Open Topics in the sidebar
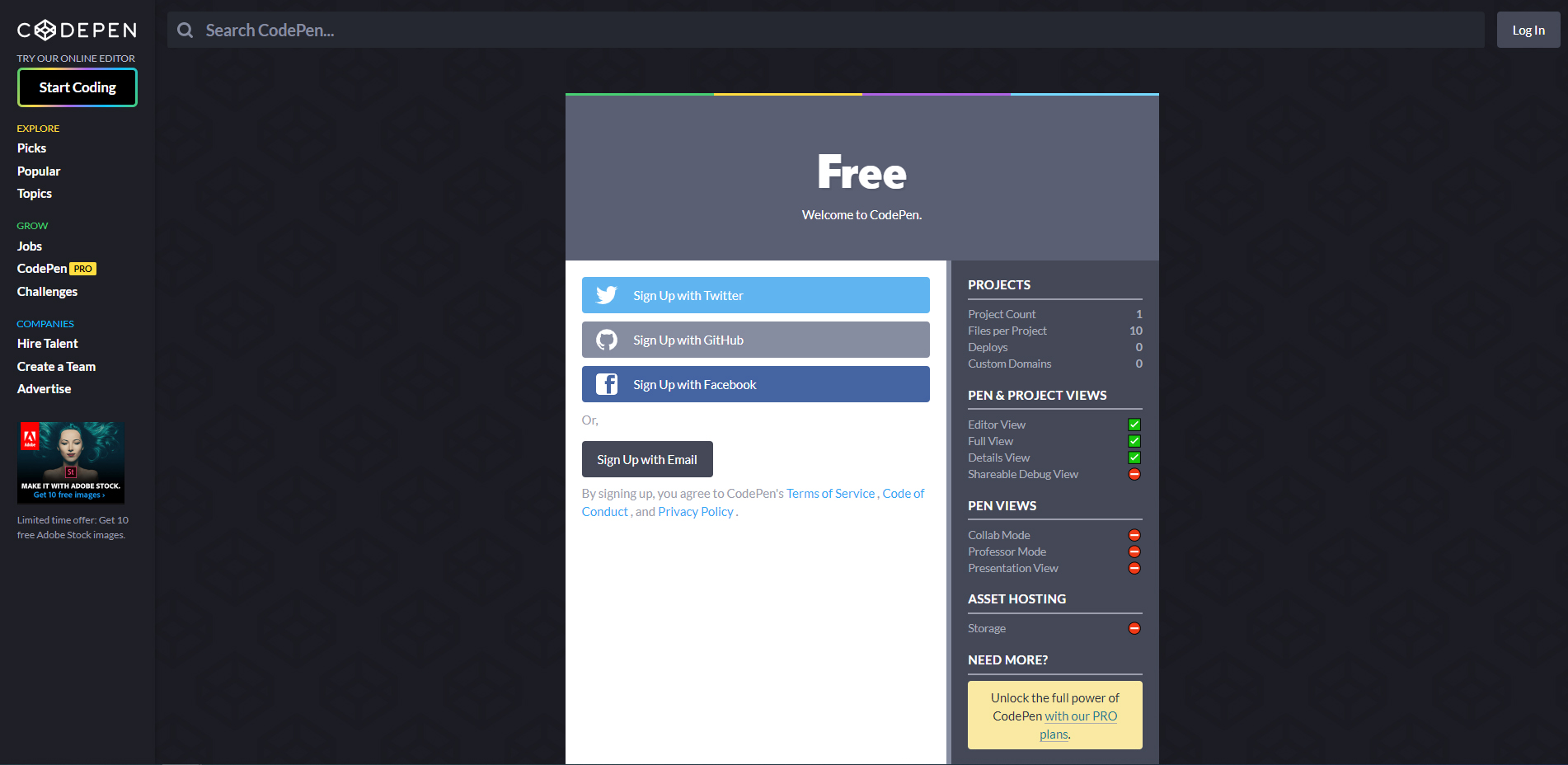The width and height of the screenshot is (1568, 765). click(x=35, y=194)
